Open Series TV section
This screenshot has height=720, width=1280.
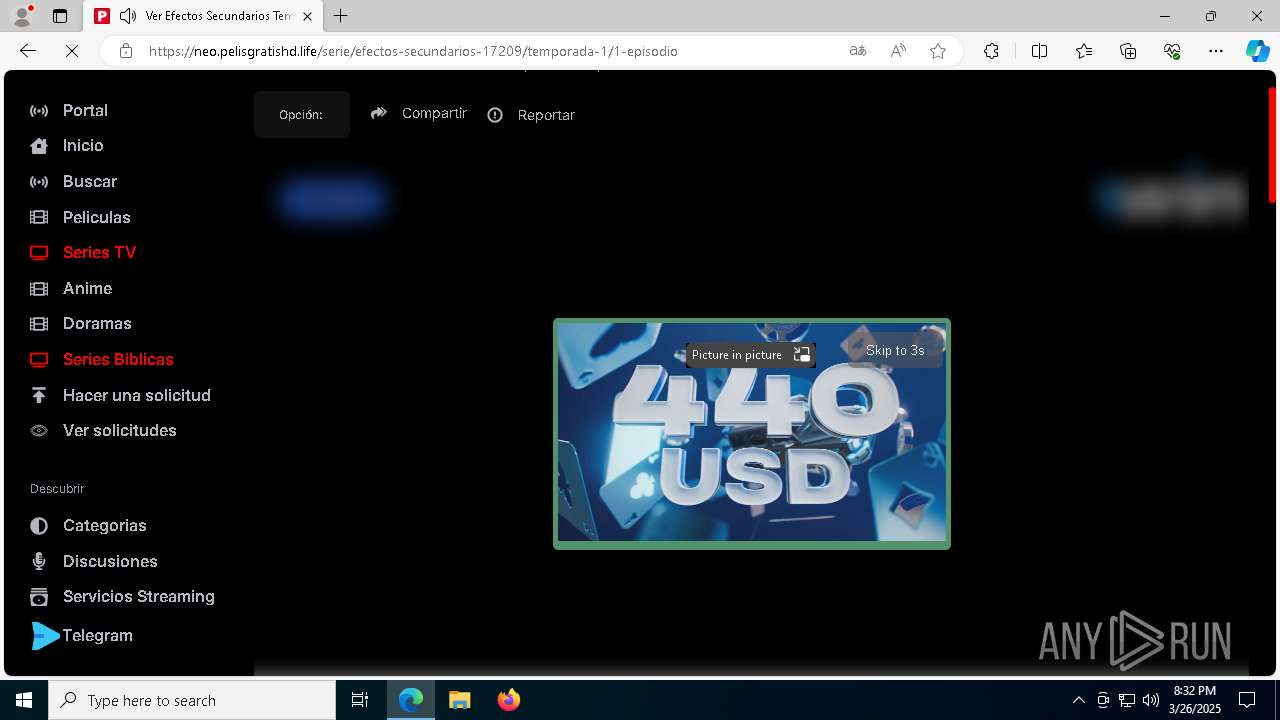pos(99,252)
